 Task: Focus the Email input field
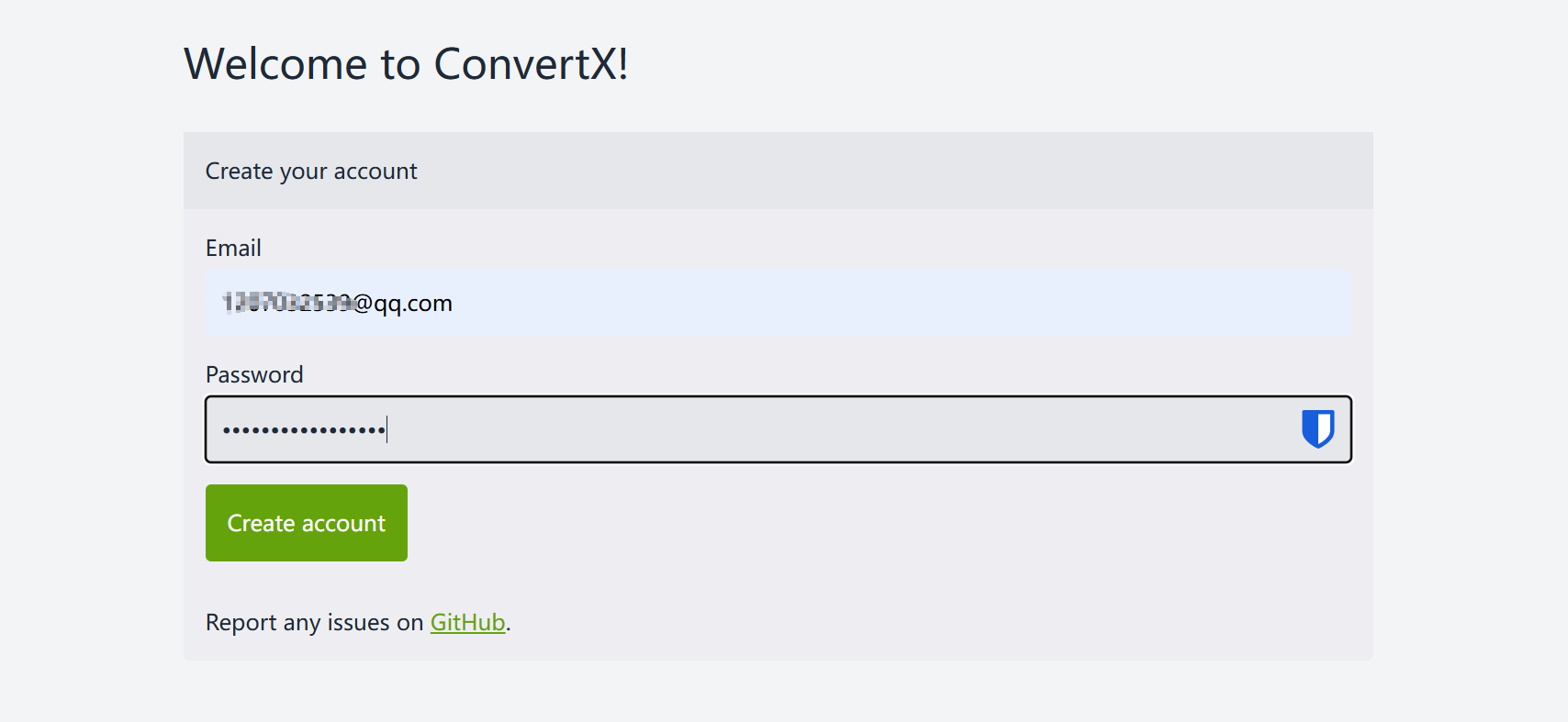coord(778,303)
